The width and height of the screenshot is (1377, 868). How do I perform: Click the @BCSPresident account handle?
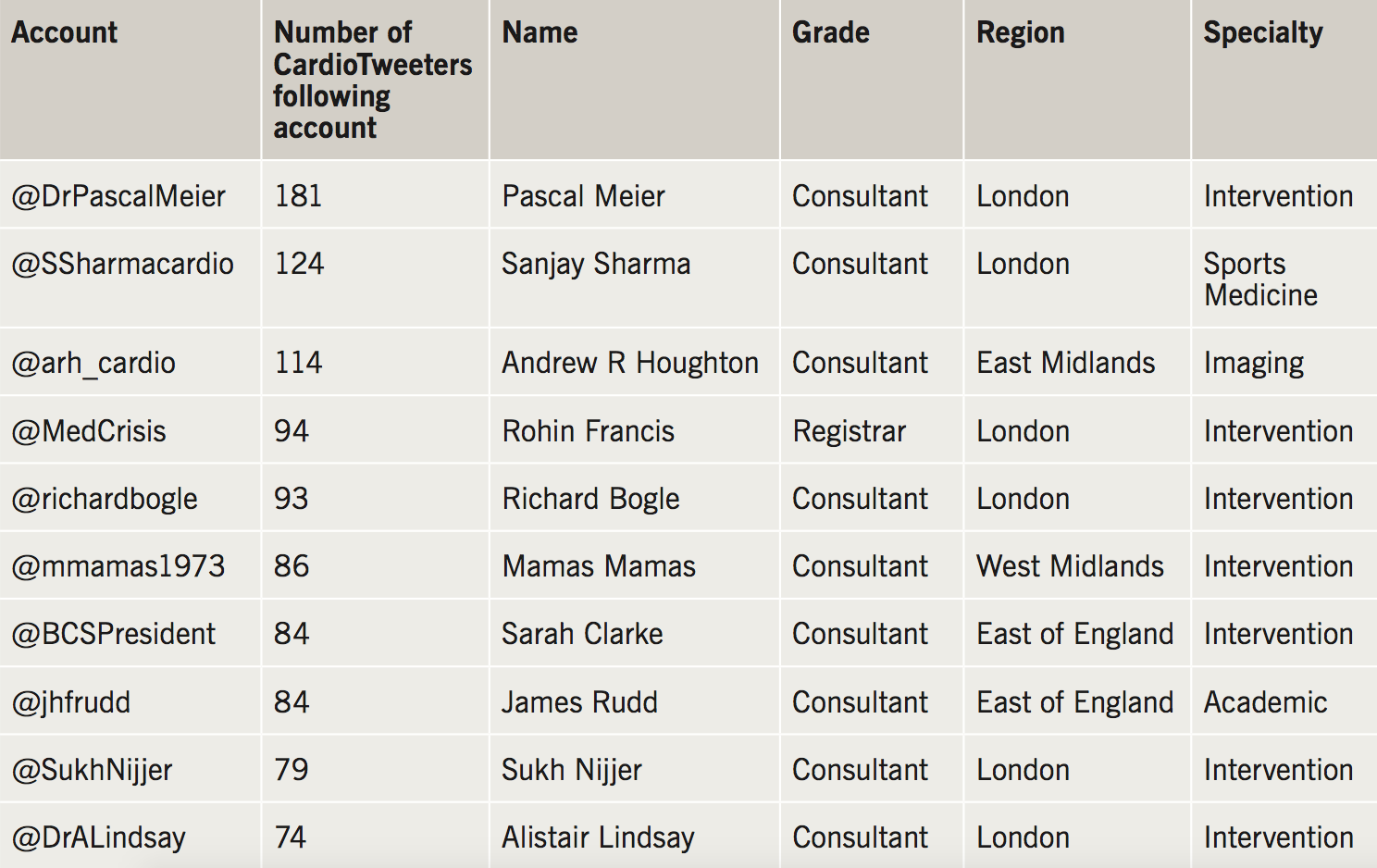click(x=113, y=634)
